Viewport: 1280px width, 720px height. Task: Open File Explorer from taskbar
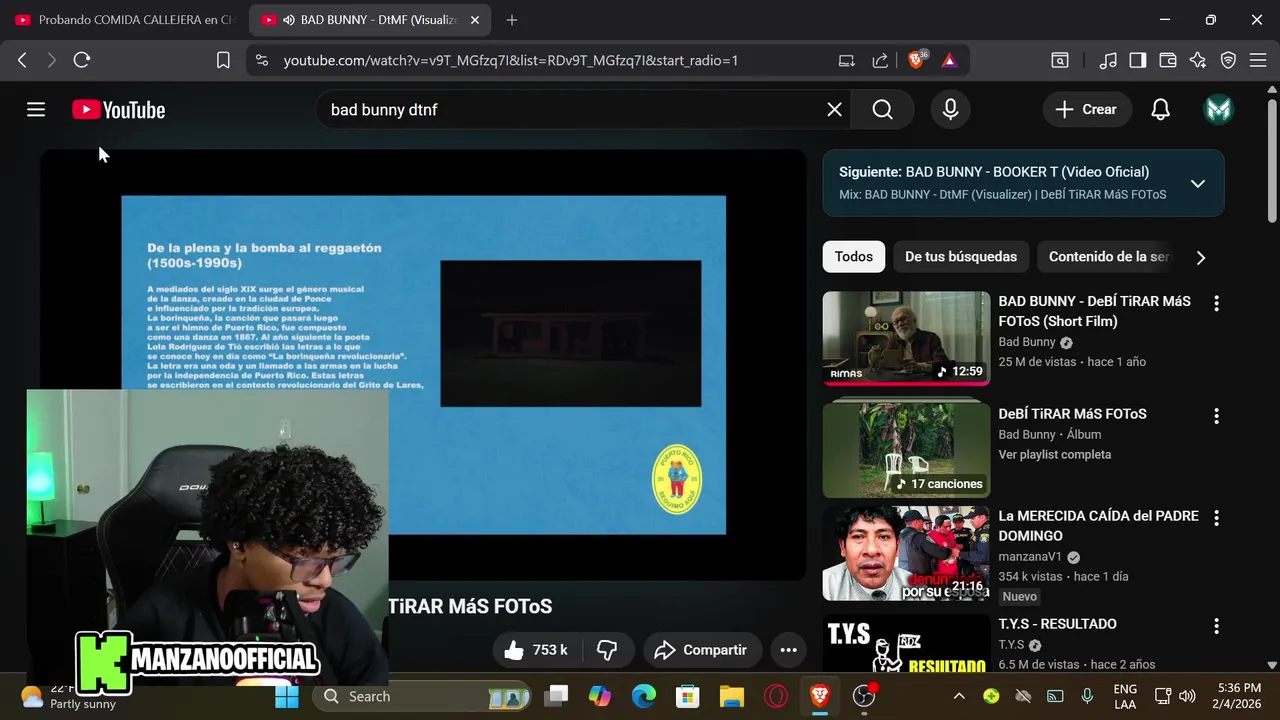pyautogui.click(x=732, y=696)
